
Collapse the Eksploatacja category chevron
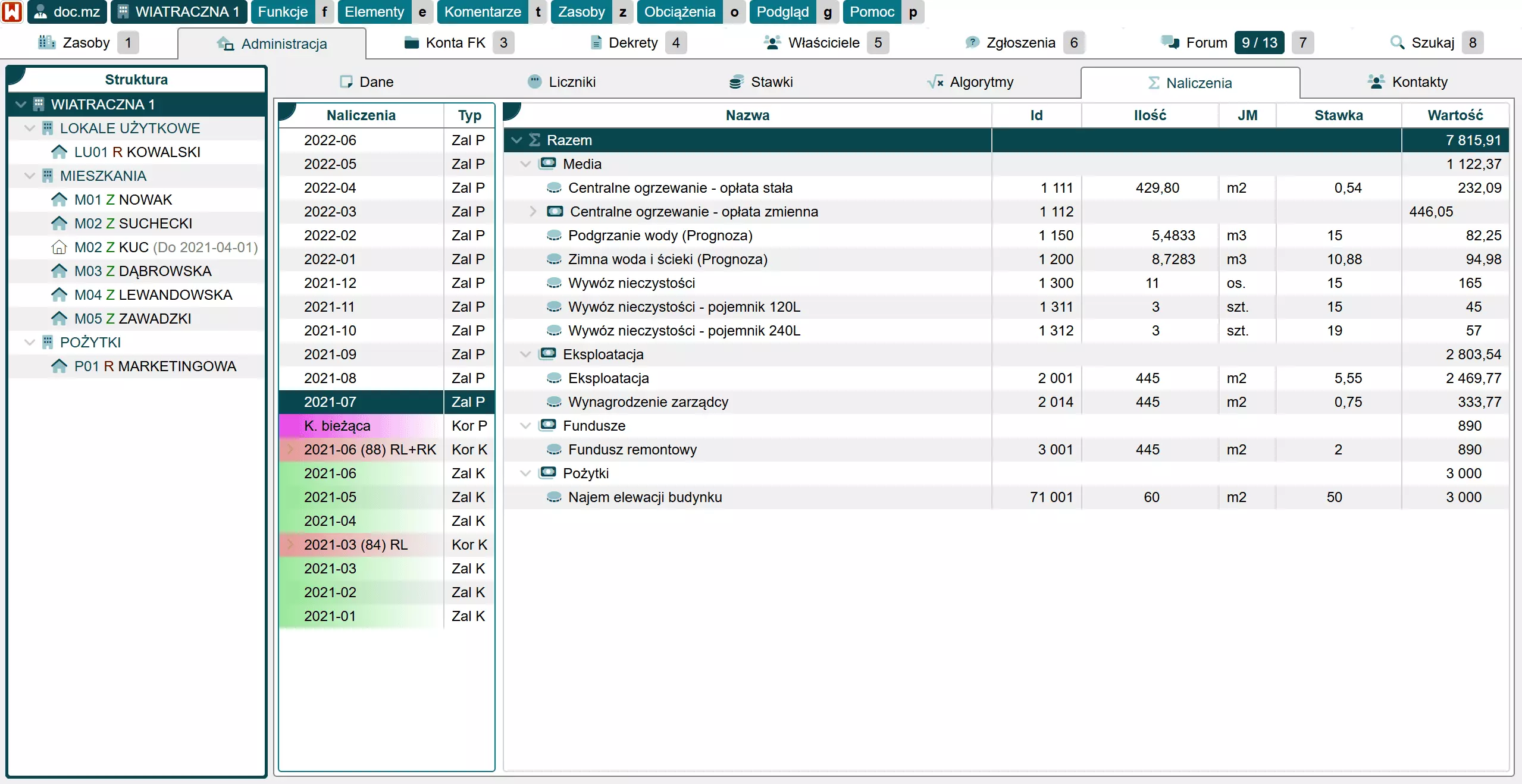coord(525,355)
